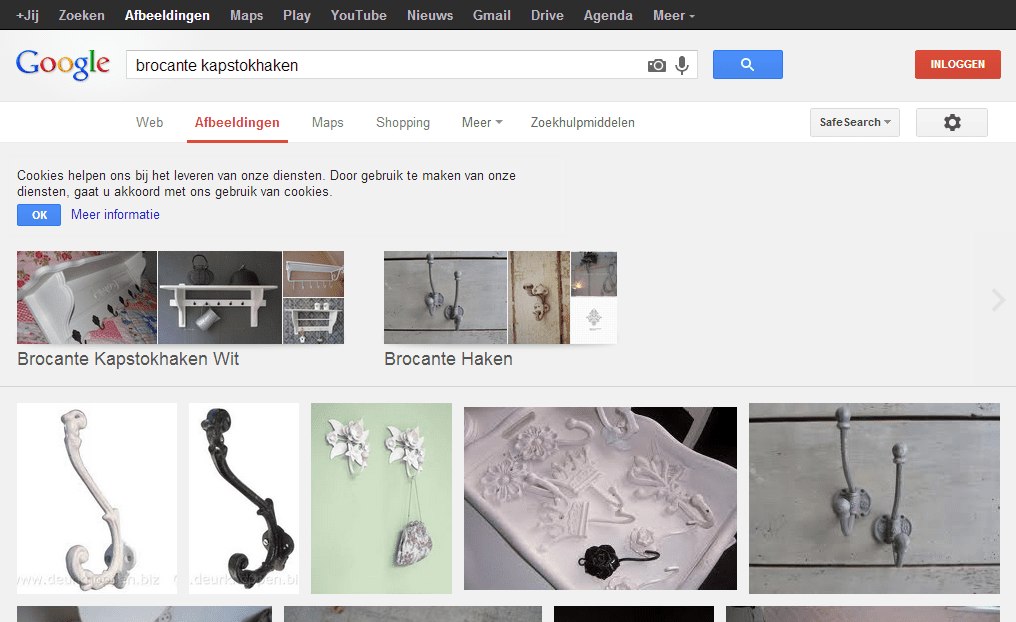Expand the Meer dropdown in top black bar

[x=673, y=16]
